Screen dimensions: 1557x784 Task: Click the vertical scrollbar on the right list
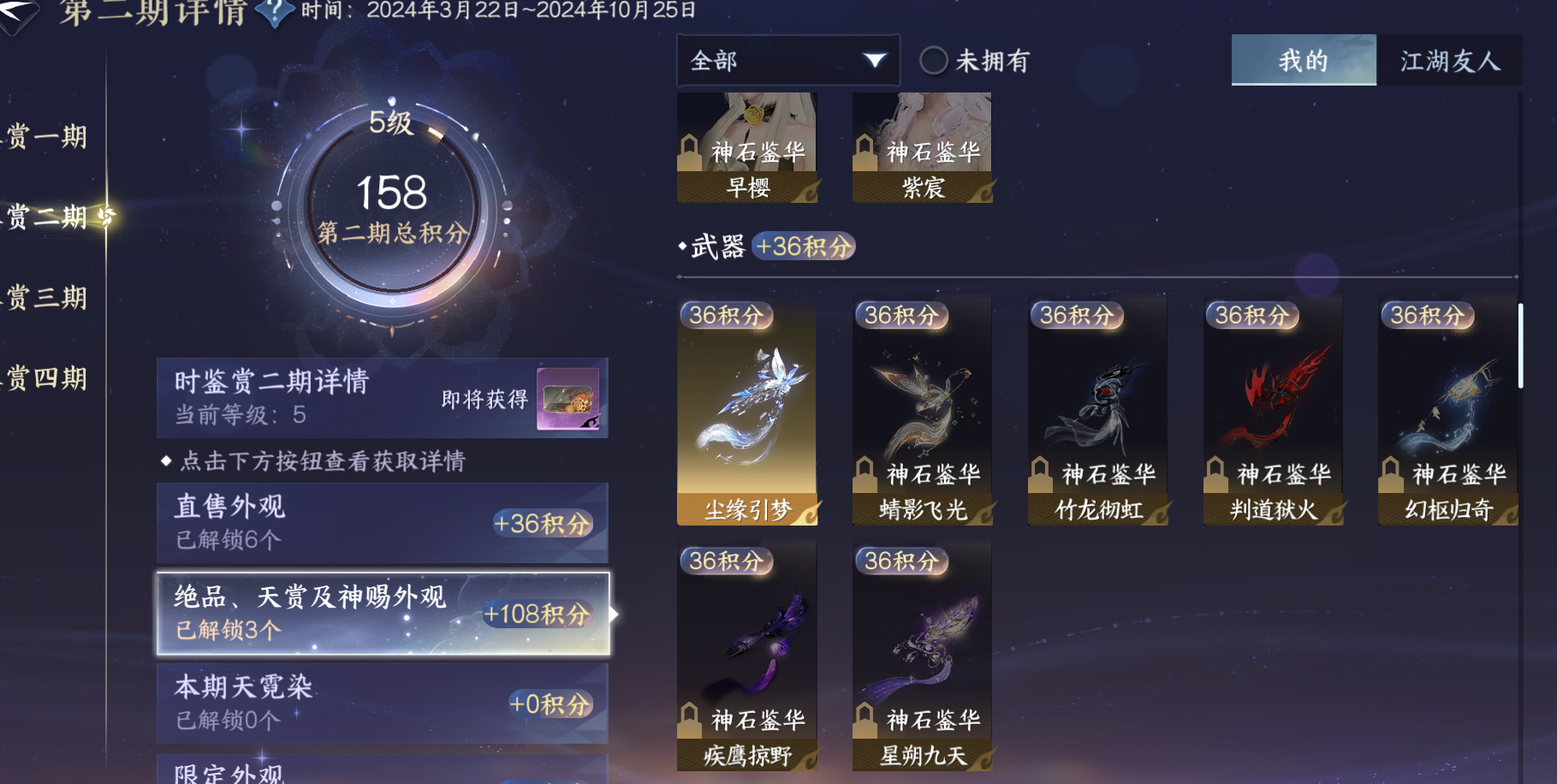click(1520, 346)
